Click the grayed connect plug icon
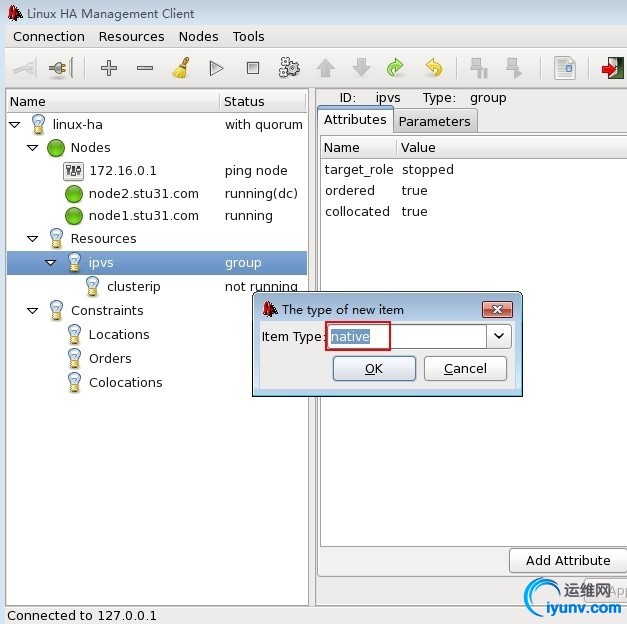The height and width of the screenshot is (624, 627). (x=25, y=68)
